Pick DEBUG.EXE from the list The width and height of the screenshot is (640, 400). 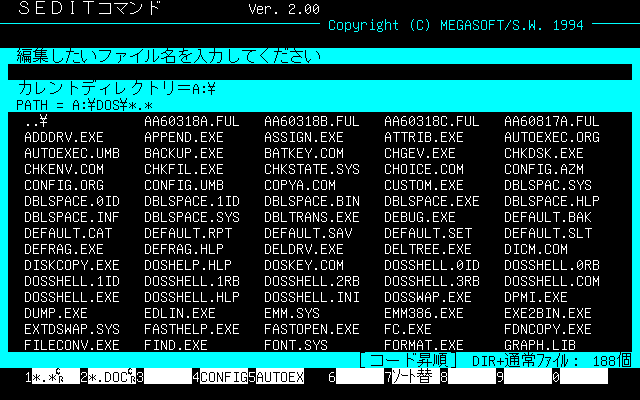(420, 217)
